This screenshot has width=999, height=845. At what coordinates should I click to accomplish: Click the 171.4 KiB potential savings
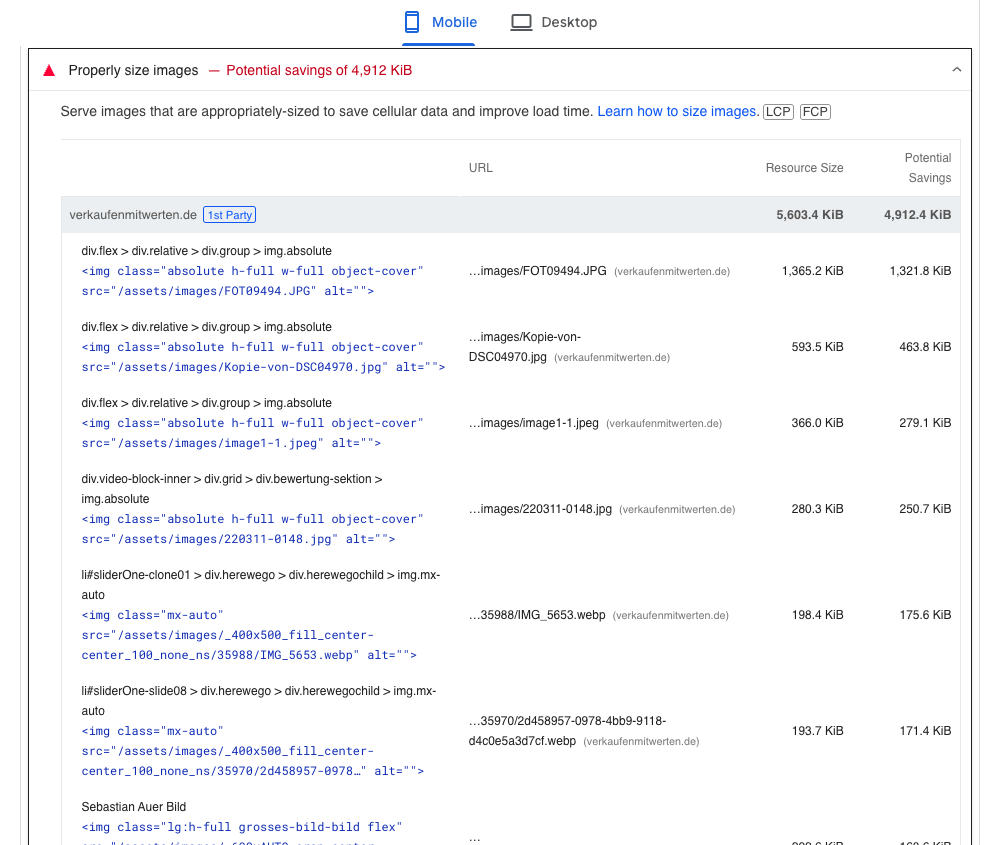[x=925, y=731]
